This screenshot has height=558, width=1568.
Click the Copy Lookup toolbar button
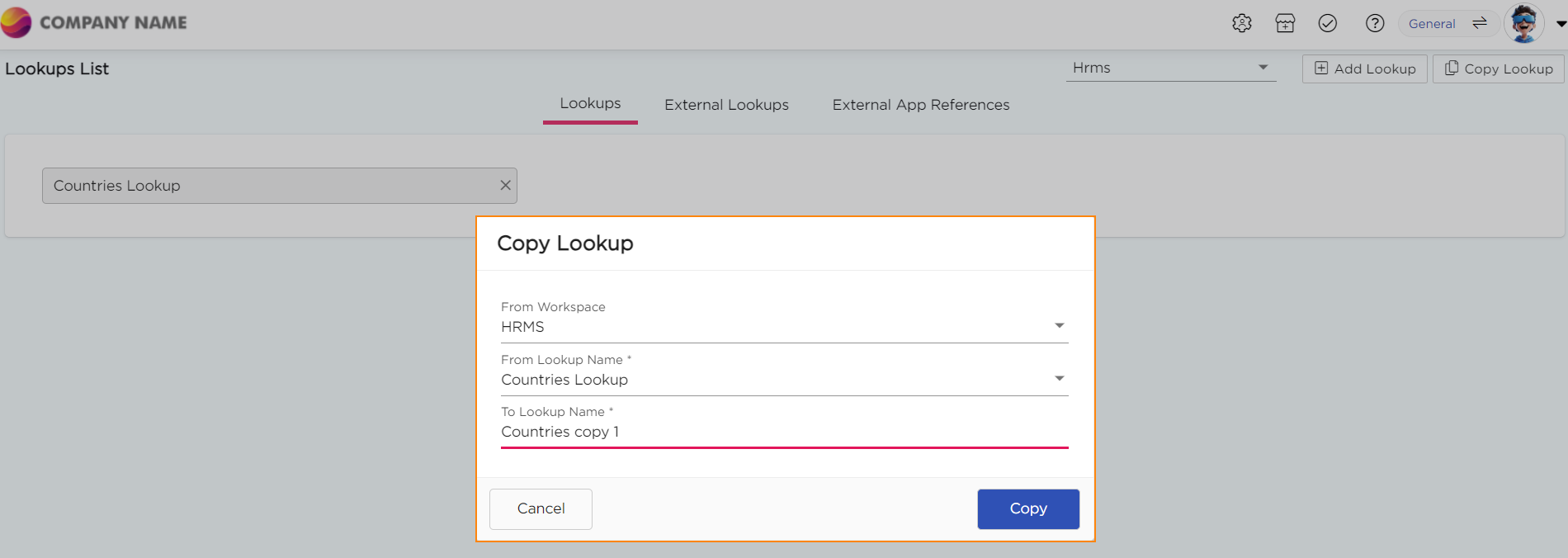tap(1498, 69)
